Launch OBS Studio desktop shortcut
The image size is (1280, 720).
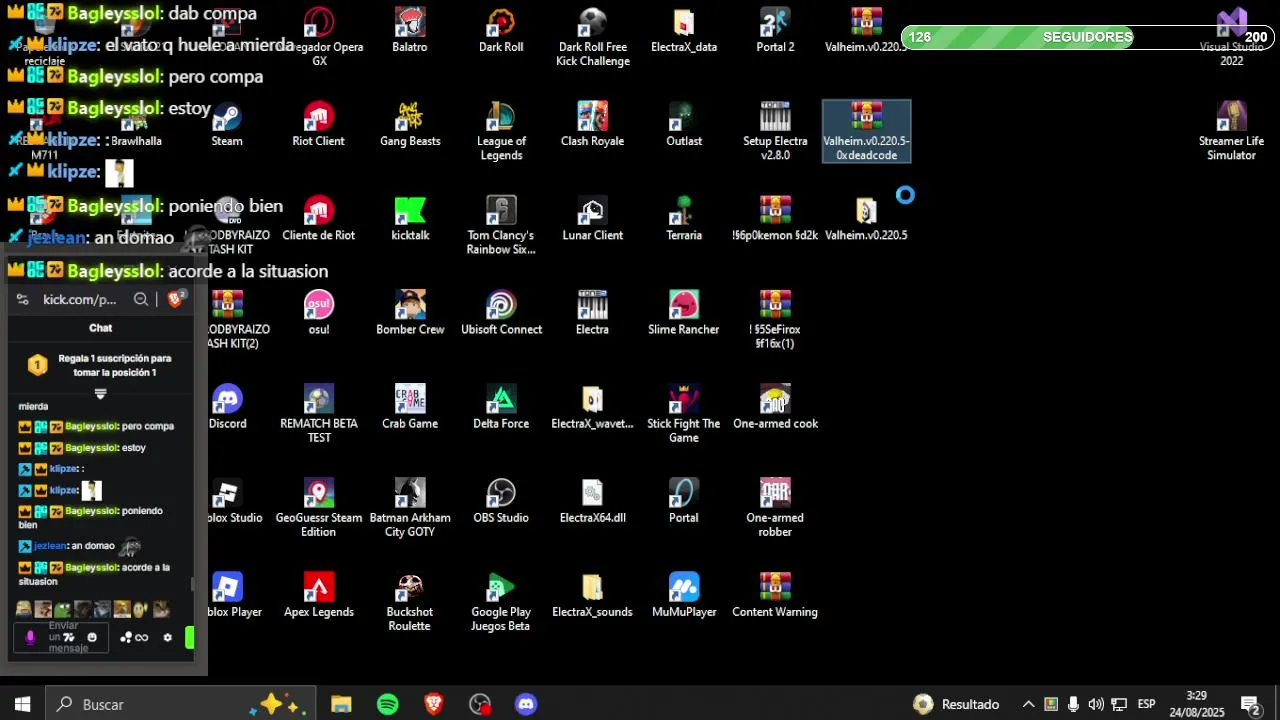pyautogui.click(x=501, y=501)
